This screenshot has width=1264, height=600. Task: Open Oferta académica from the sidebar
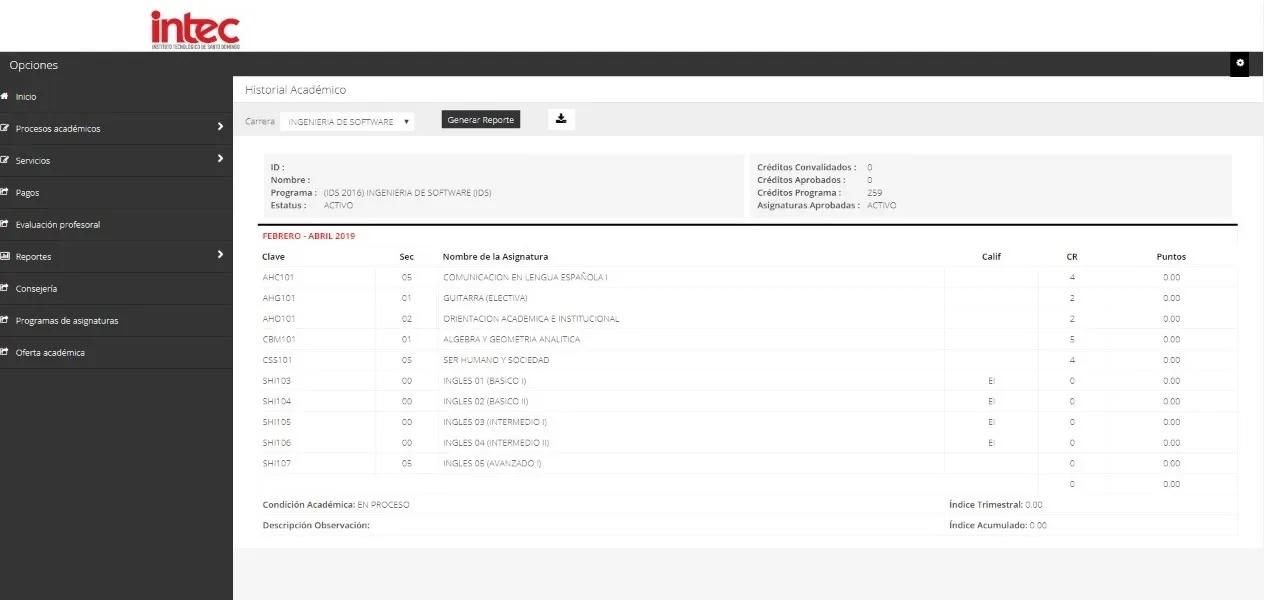(x=48, y=352)
